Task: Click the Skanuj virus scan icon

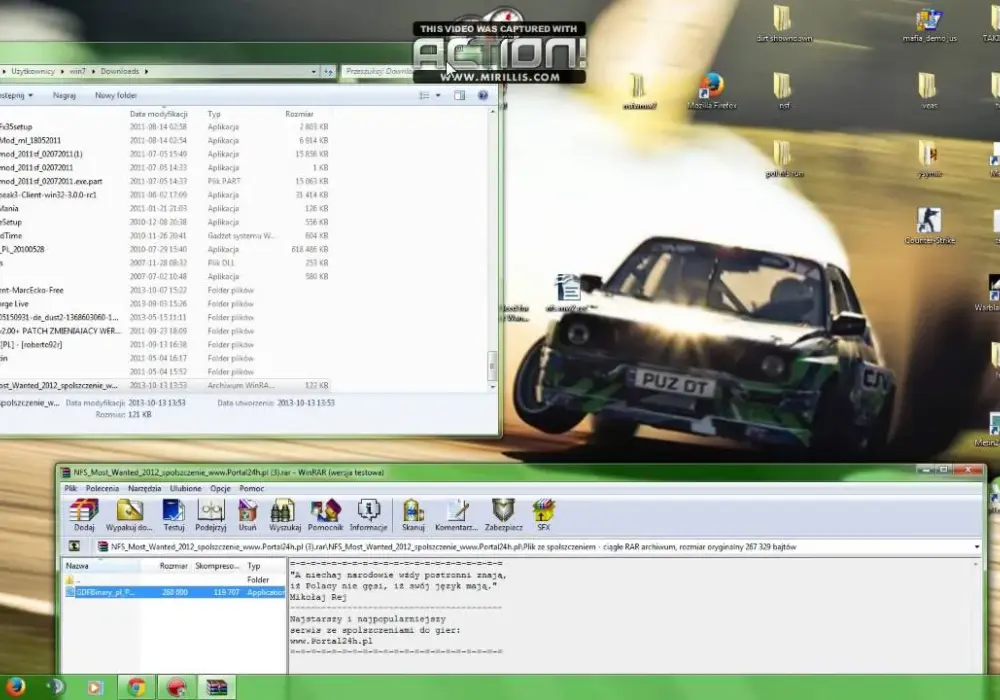Action: click(413, 515)
